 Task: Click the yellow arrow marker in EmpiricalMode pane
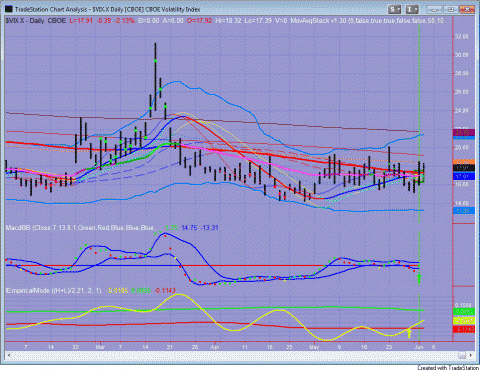[x=409, y=333]
